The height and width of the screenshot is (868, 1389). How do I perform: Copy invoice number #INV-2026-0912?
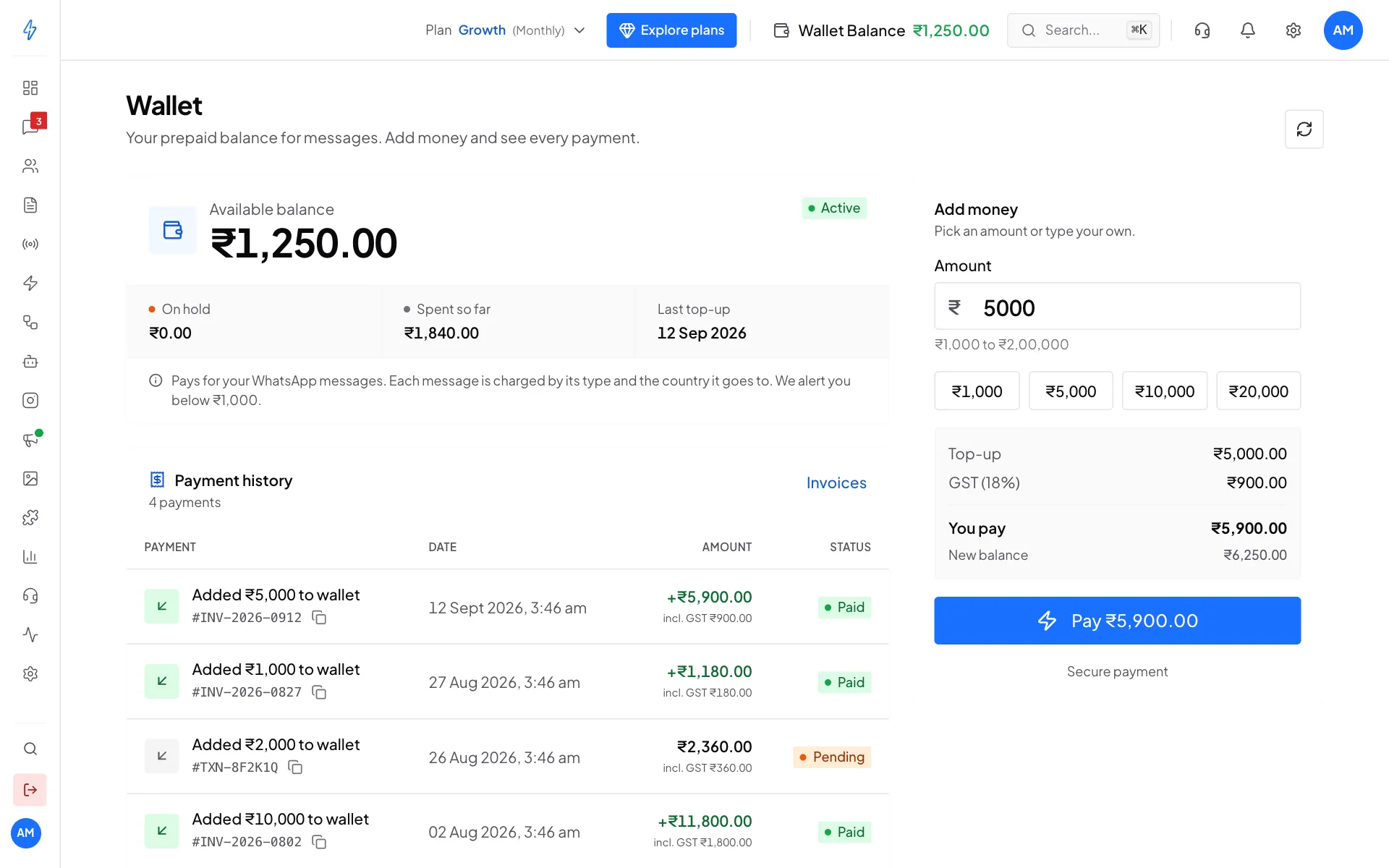point(319,618)
